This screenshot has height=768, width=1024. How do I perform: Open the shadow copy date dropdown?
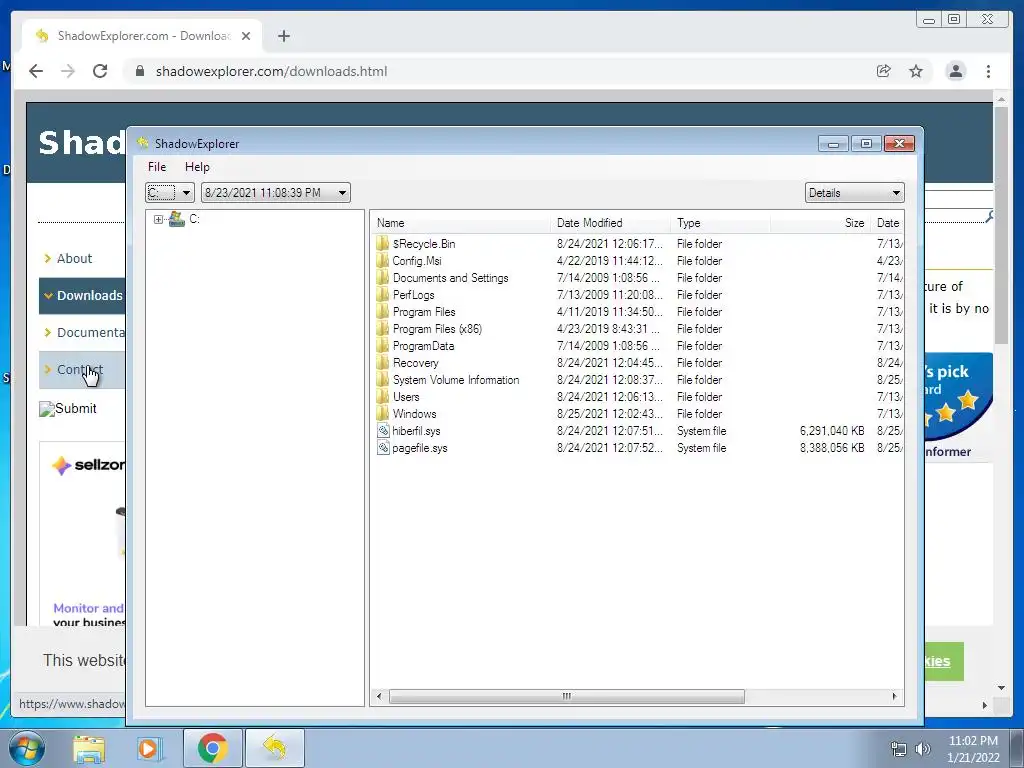342,193
